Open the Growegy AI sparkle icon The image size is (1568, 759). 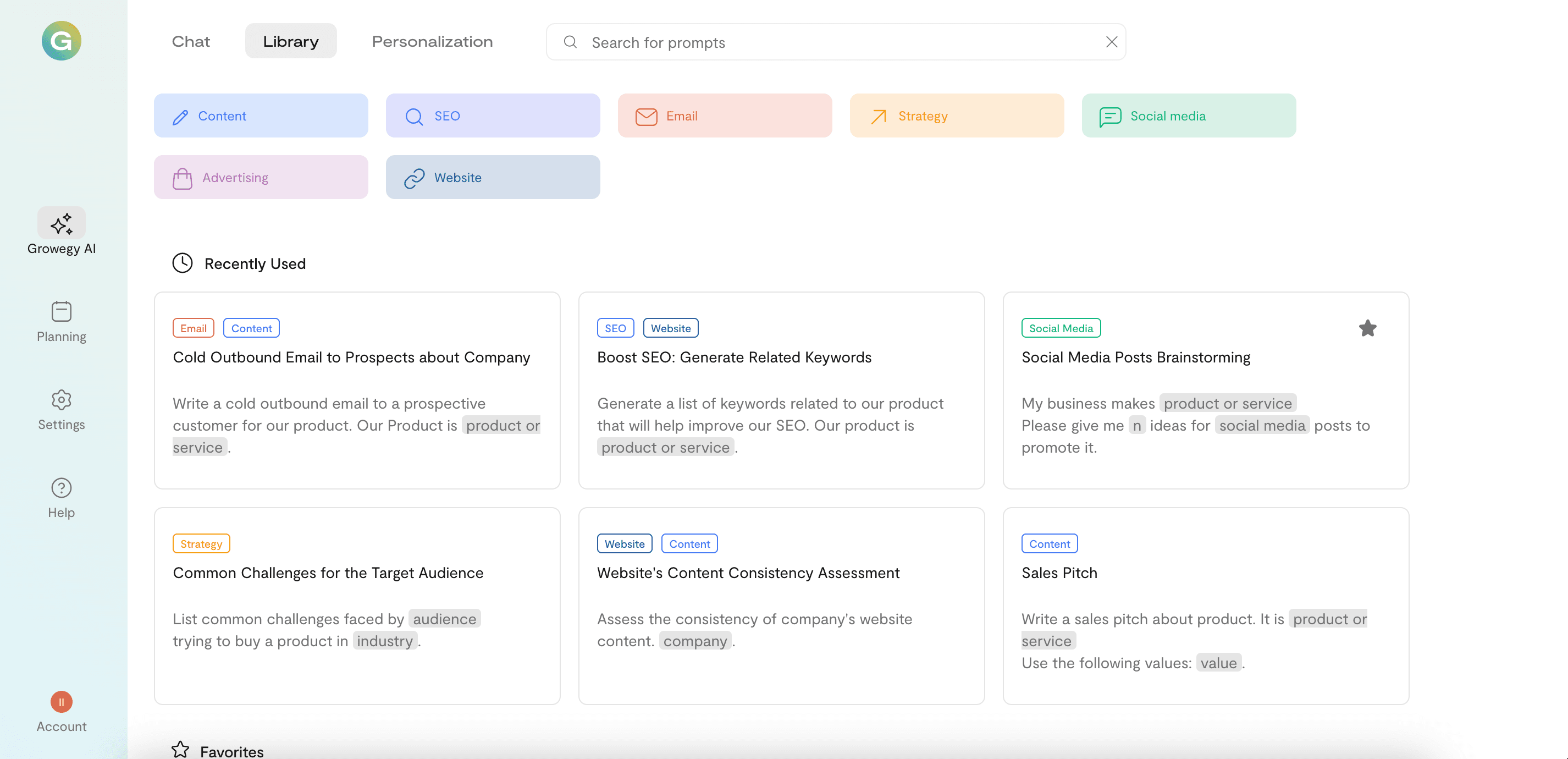62,223
